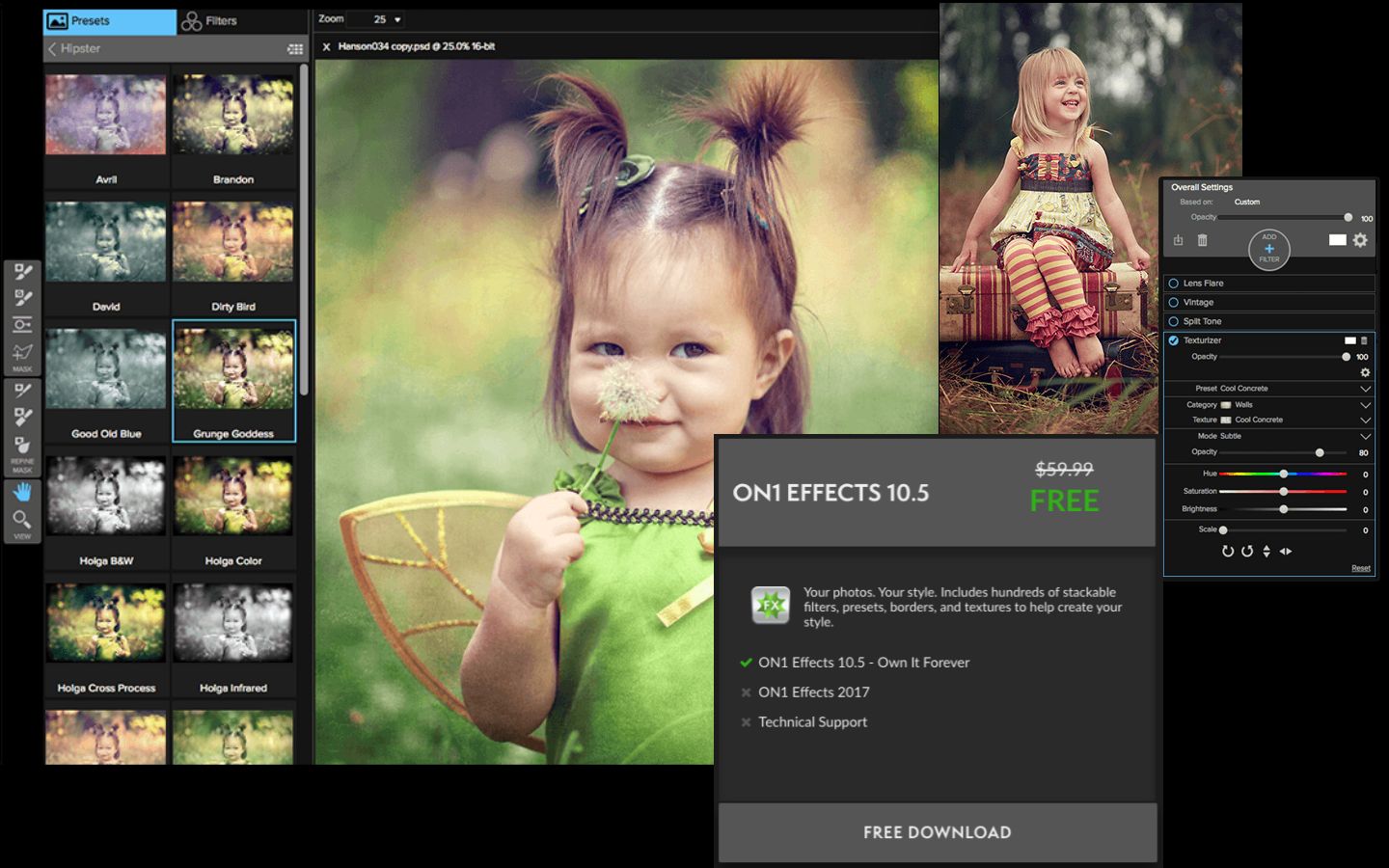This screenshot has height=868, width=1389.
Task: Enable the Vintage filter
Action: point(1174,303)
